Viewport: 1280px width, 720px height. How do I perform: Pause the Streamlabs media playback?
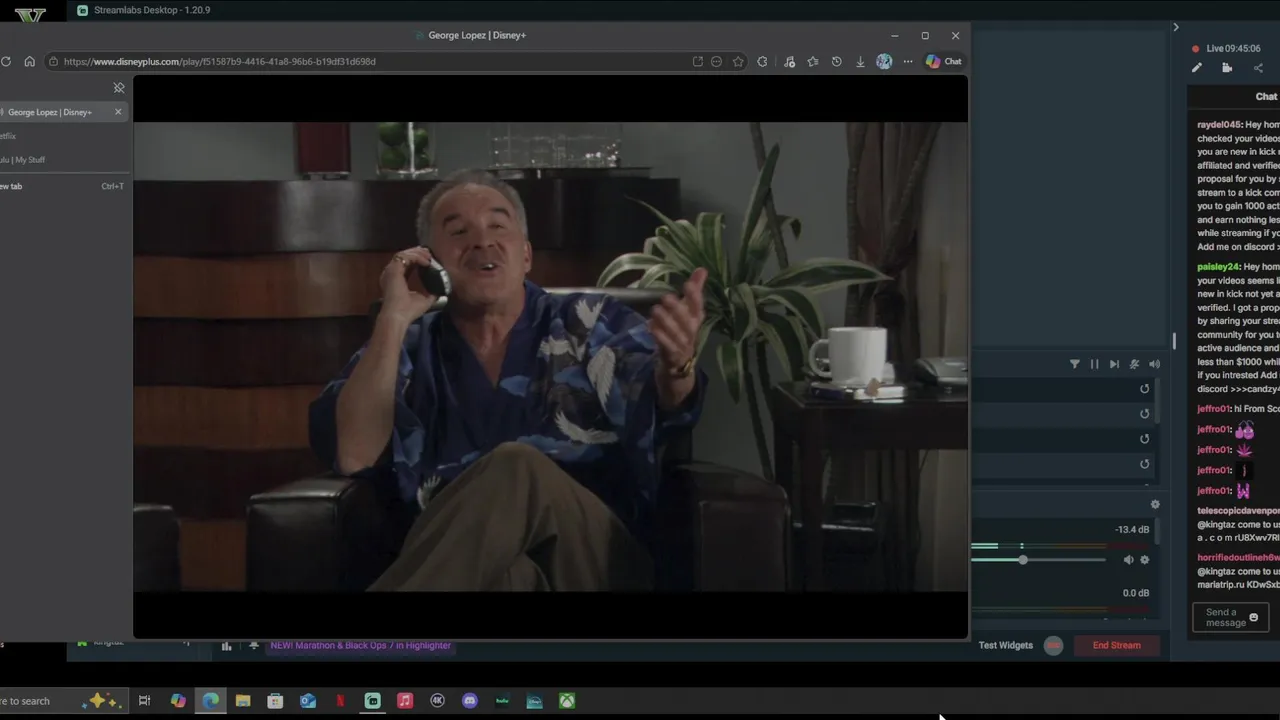click(x=1094, y=364)
